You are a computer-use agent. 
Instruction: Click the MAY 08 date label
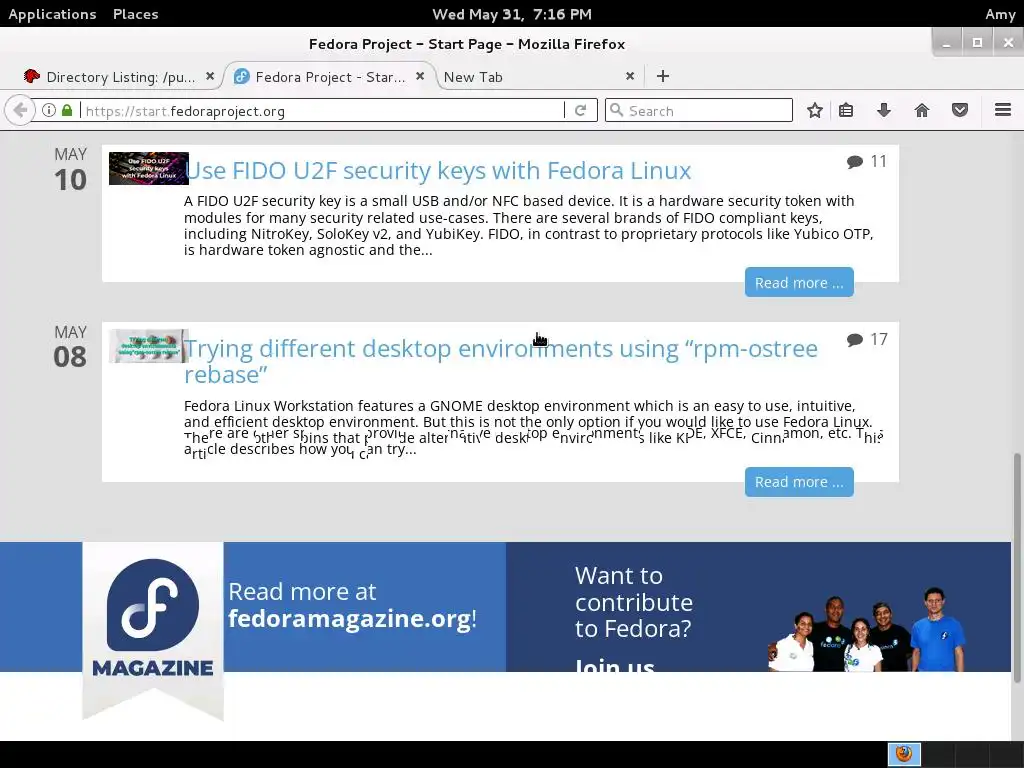point(70,347)
